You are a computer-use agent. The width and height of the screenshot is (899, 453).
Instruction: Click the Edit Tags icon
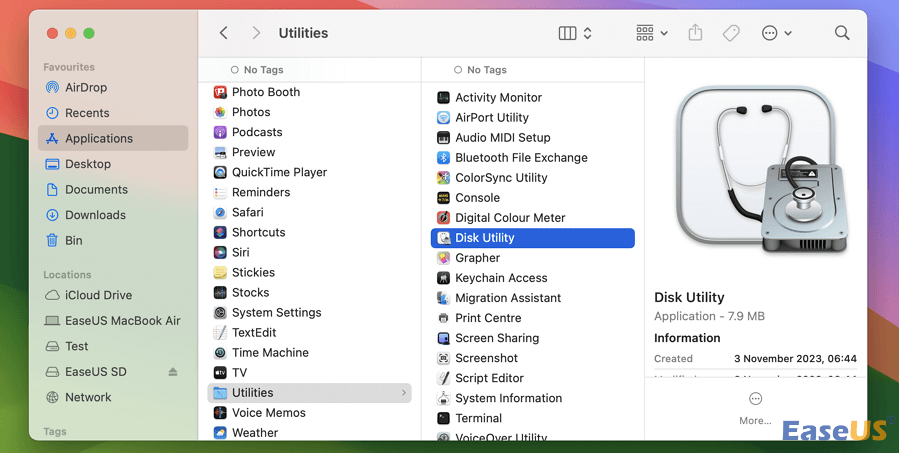[x=731, y=33]
